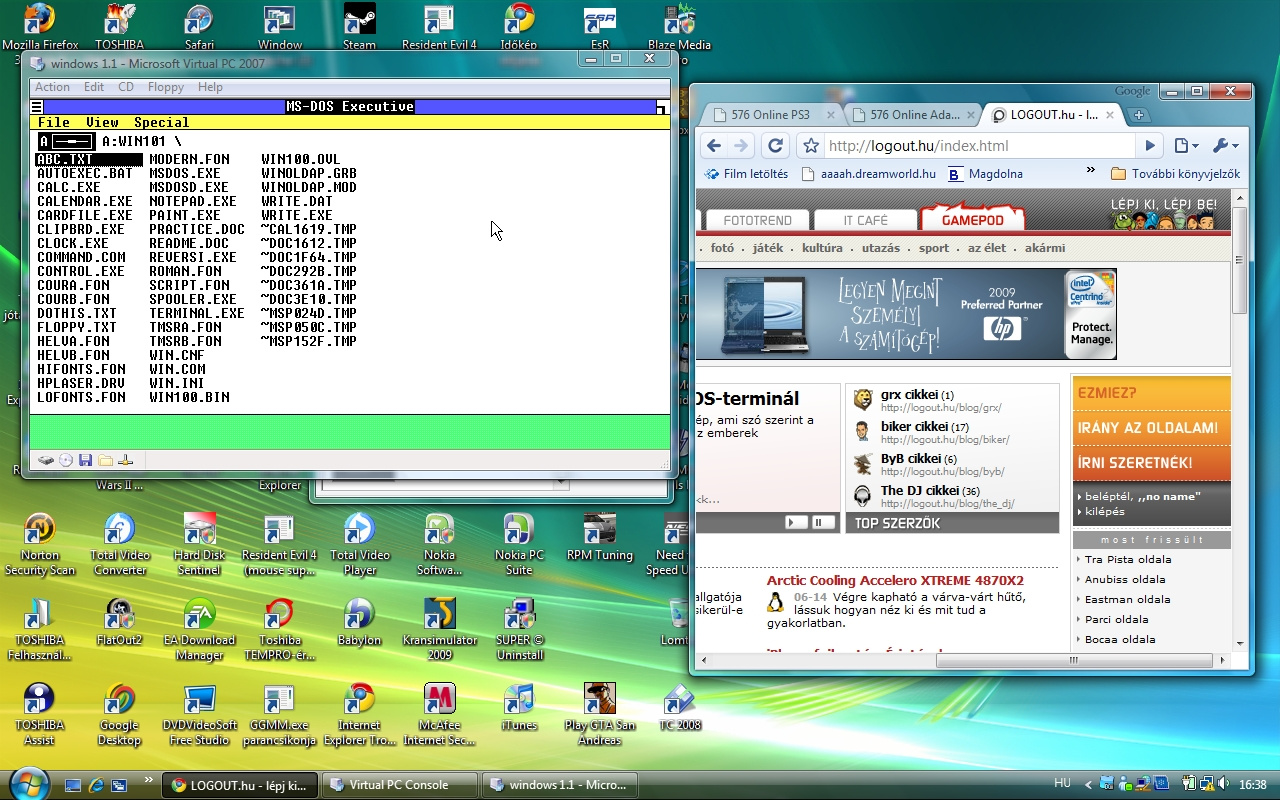Select NOTEPAD.EXE in file list
This screenshot has height=800, width=1280.
pyautogui.click(x=193, y=201)
